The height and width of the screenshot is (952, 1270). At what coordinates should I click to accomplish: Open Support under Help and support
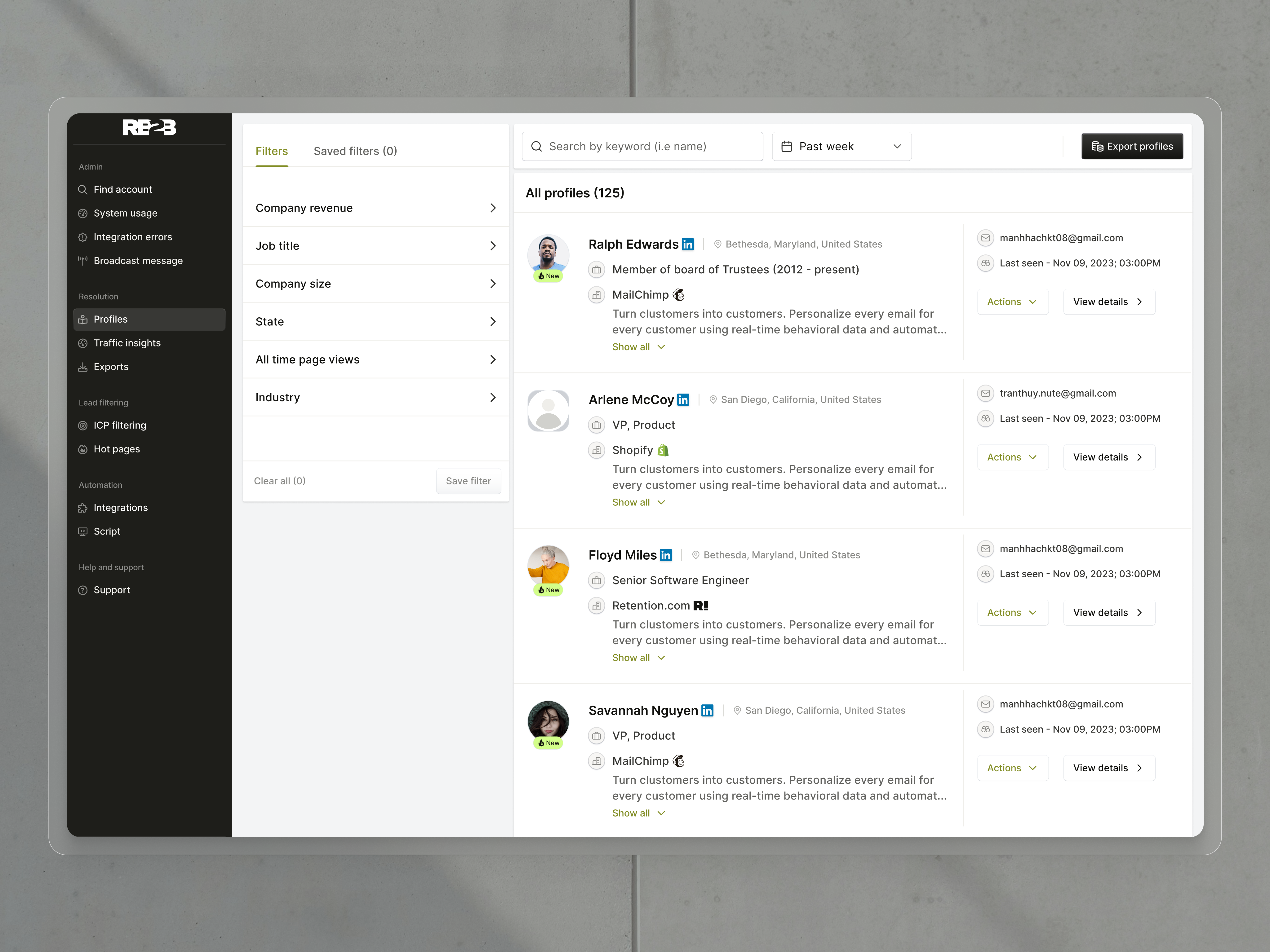click(x=111, y=589)
